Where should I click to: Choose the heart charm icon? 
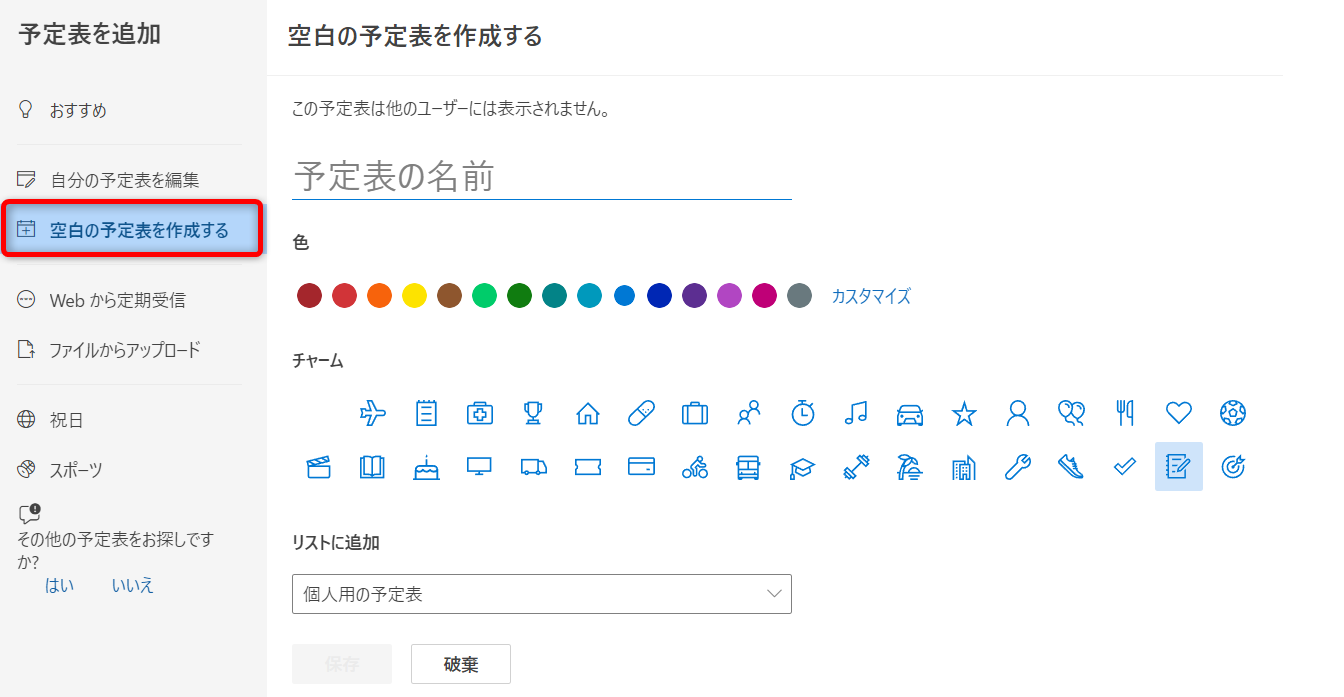(x=1179, y=413)
